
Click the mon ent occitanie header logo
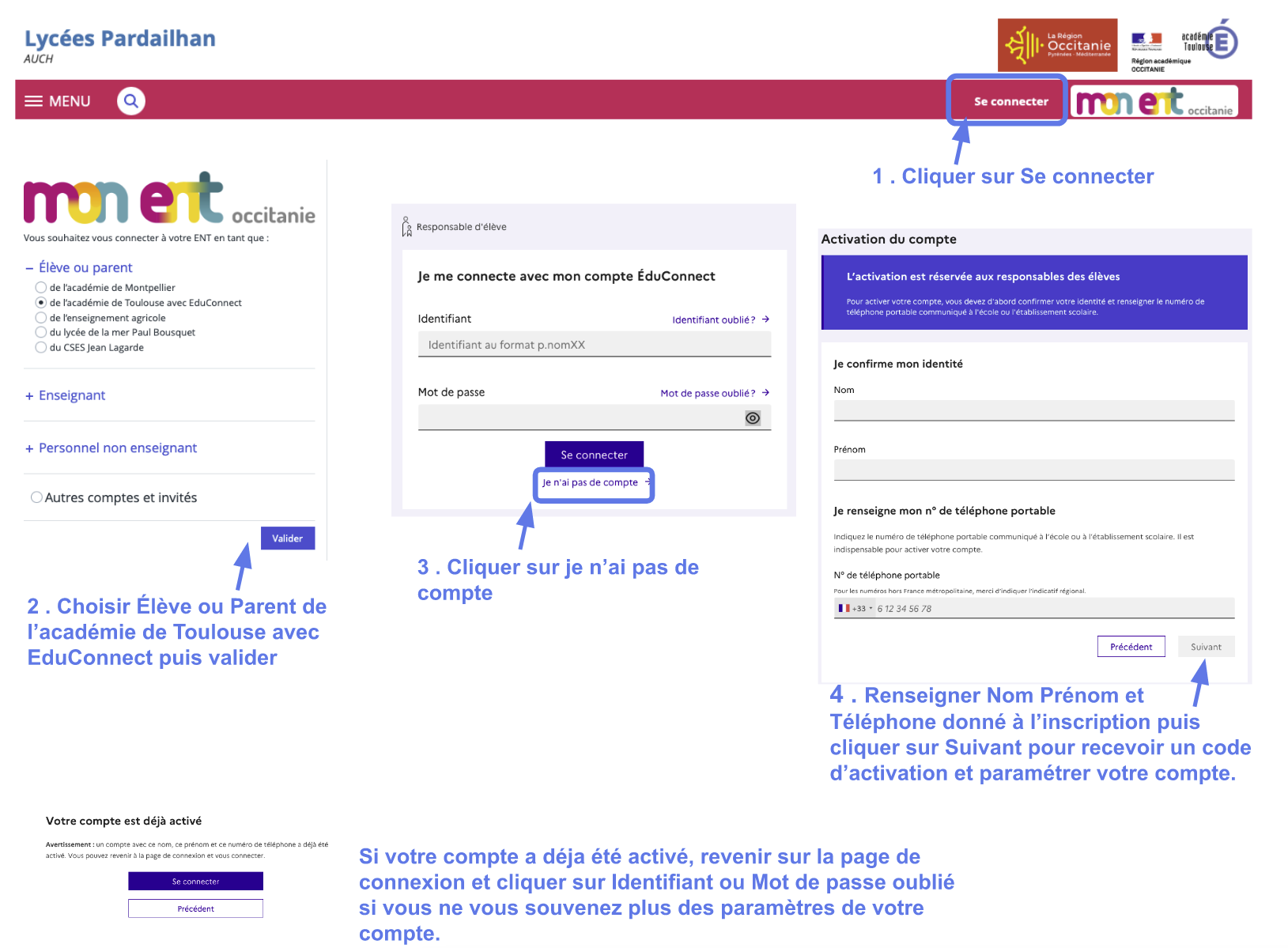pos(1154,102)
